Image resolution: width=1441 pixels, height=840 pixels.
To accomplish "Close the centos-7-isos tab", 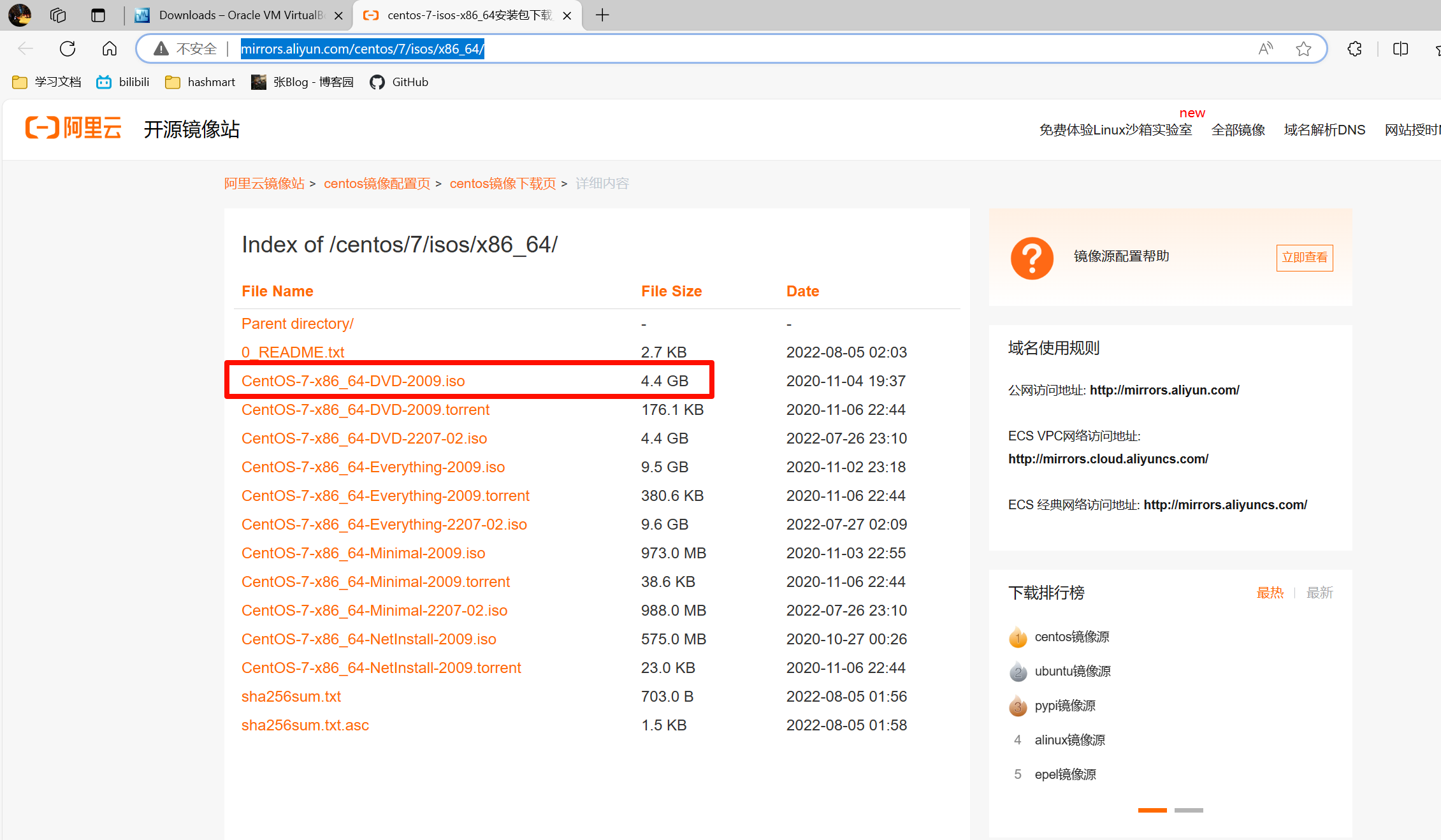I will tap(567, 15).
